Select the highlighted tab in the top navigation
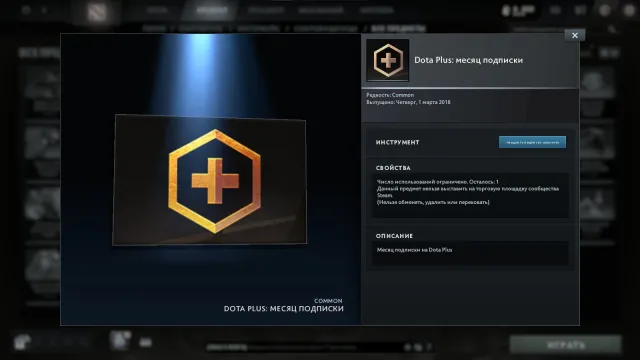Image resolution: width=640 pixels, height=360 pixels. click(x=211, y=10)
